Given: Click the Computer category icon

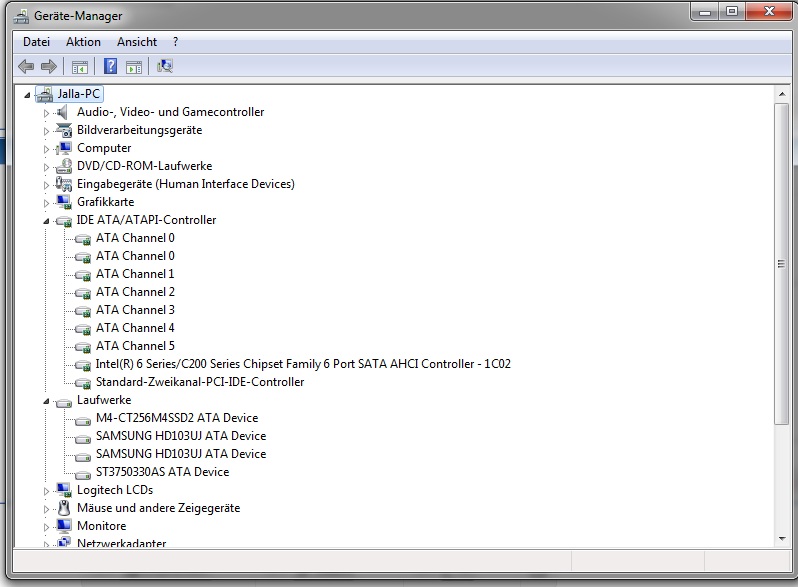Looking at the screenshot, I should tap(64, 148).
